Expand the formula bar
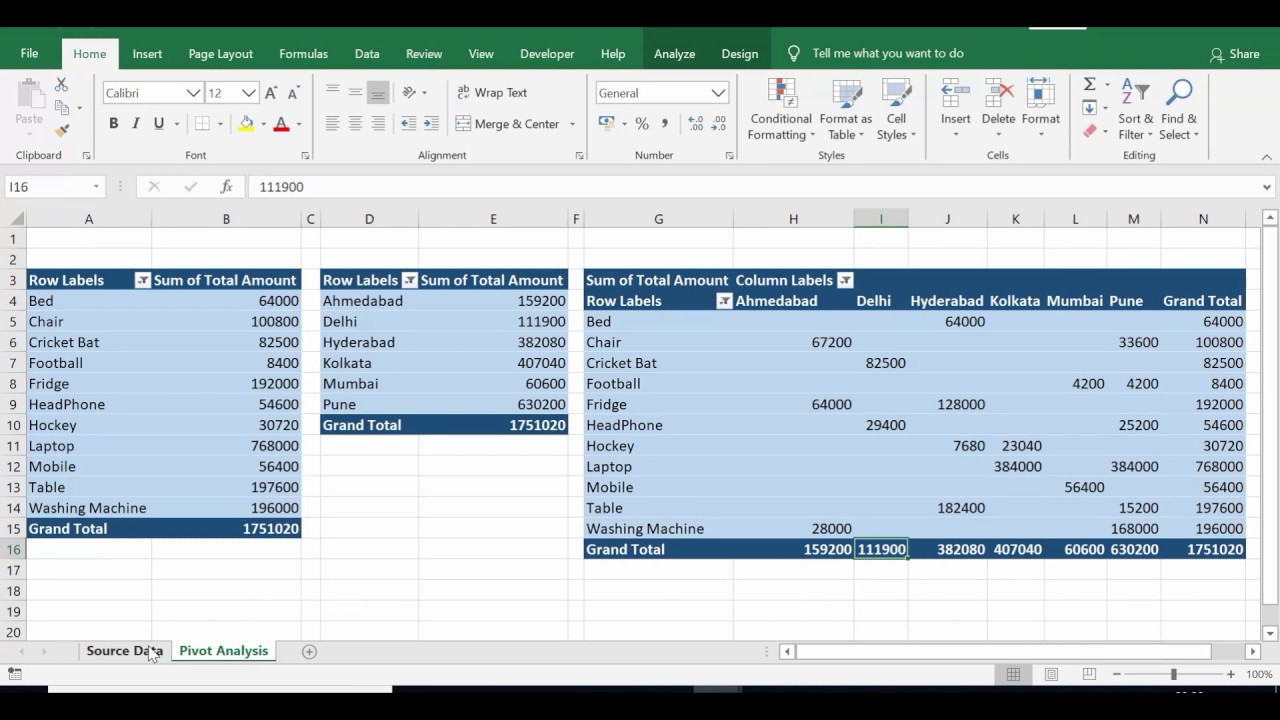Screen dimensions: 1280x720 point(1267,187)
